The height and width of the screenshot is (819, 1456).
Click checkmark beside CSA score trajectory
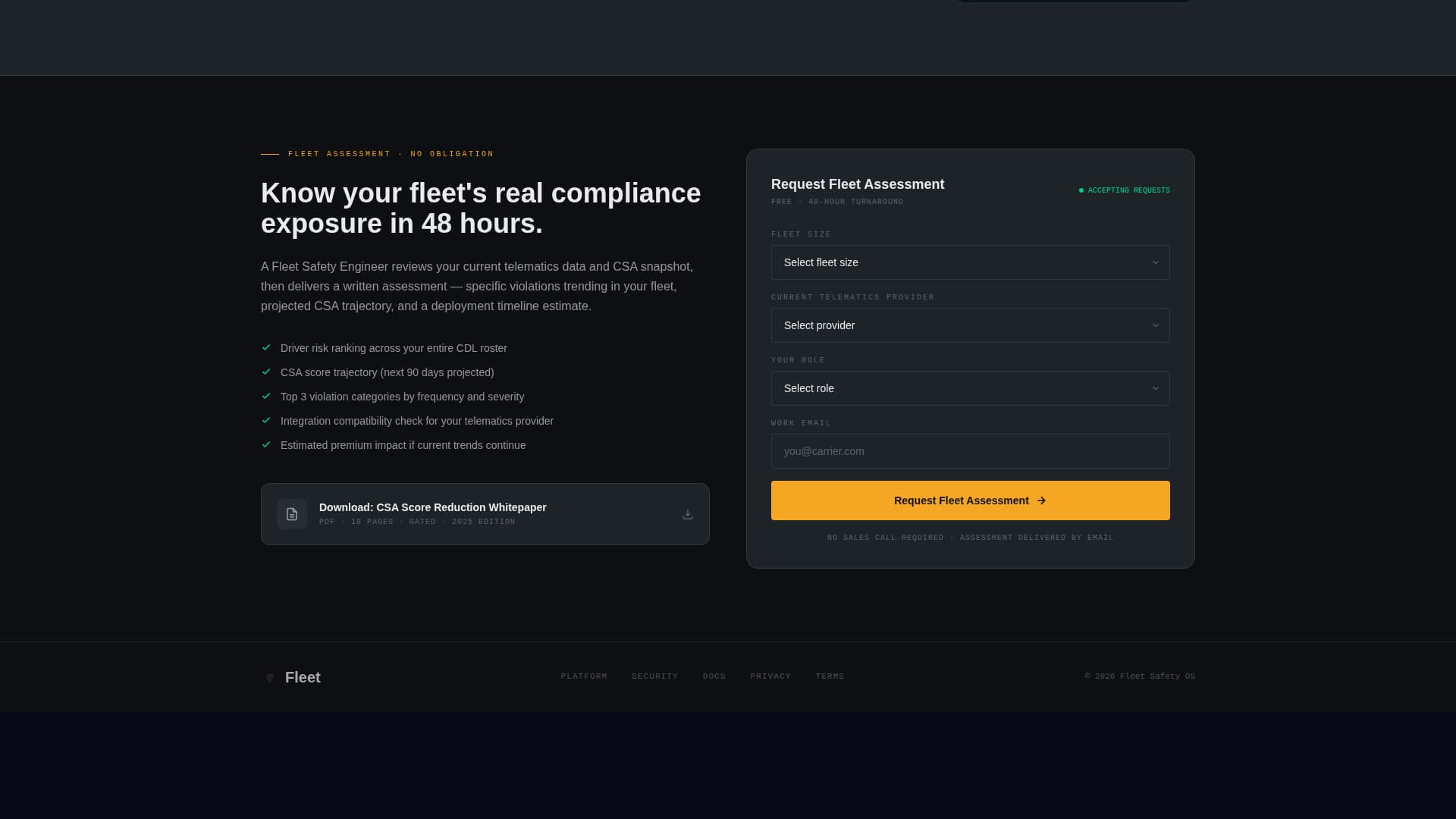tap(266, 372)
